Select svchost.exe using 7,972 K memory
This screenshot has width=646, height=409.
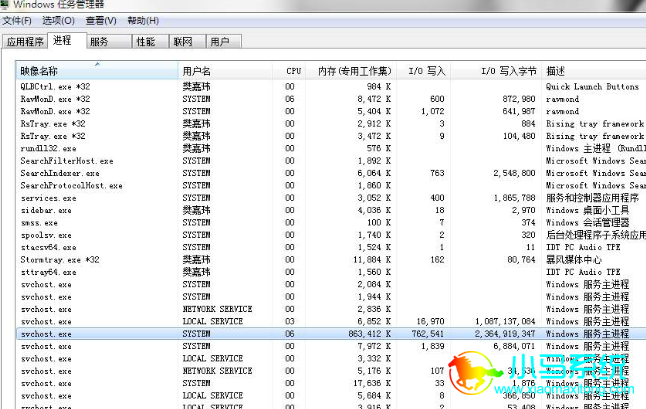331,346
